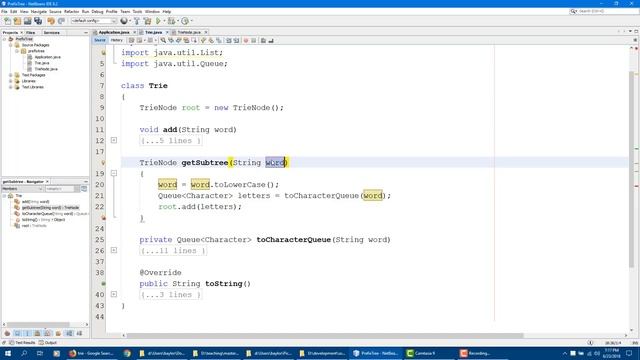Click the Uncomment icon at editor toolbar end
This screenshot has width=640, height=360.
point(271,40)
